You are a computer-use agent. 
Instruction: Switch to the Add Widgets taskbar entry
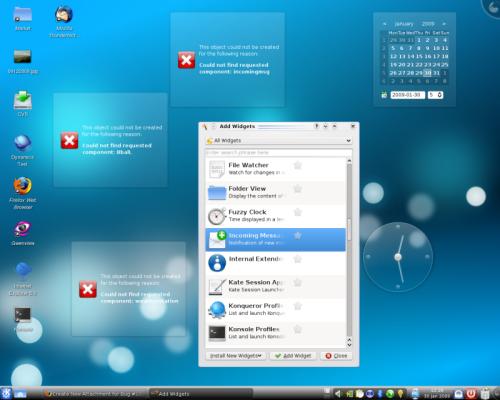coord(200,394)
